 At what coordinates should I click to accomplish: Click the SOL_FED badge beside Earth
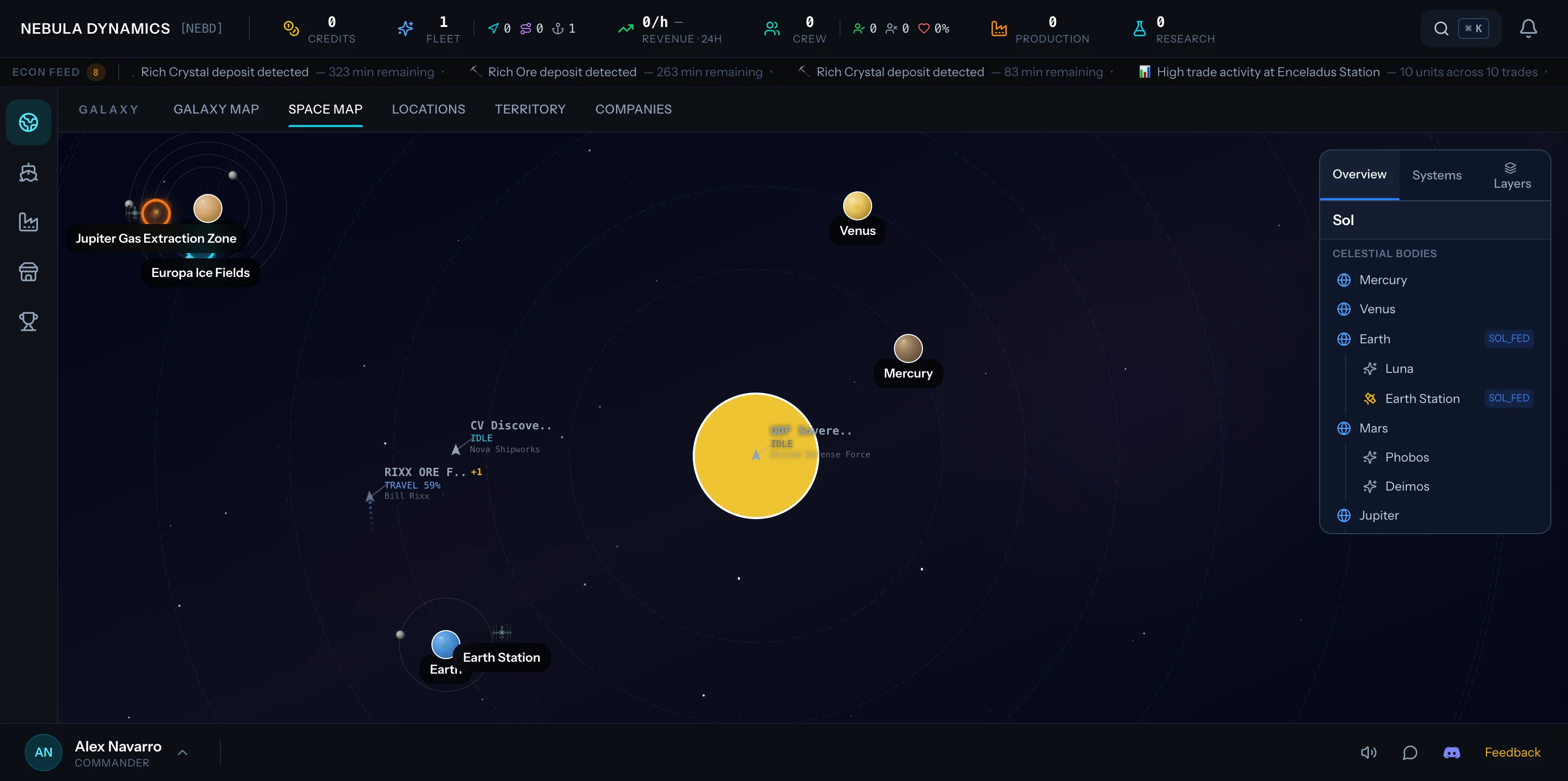(1508, 339)
